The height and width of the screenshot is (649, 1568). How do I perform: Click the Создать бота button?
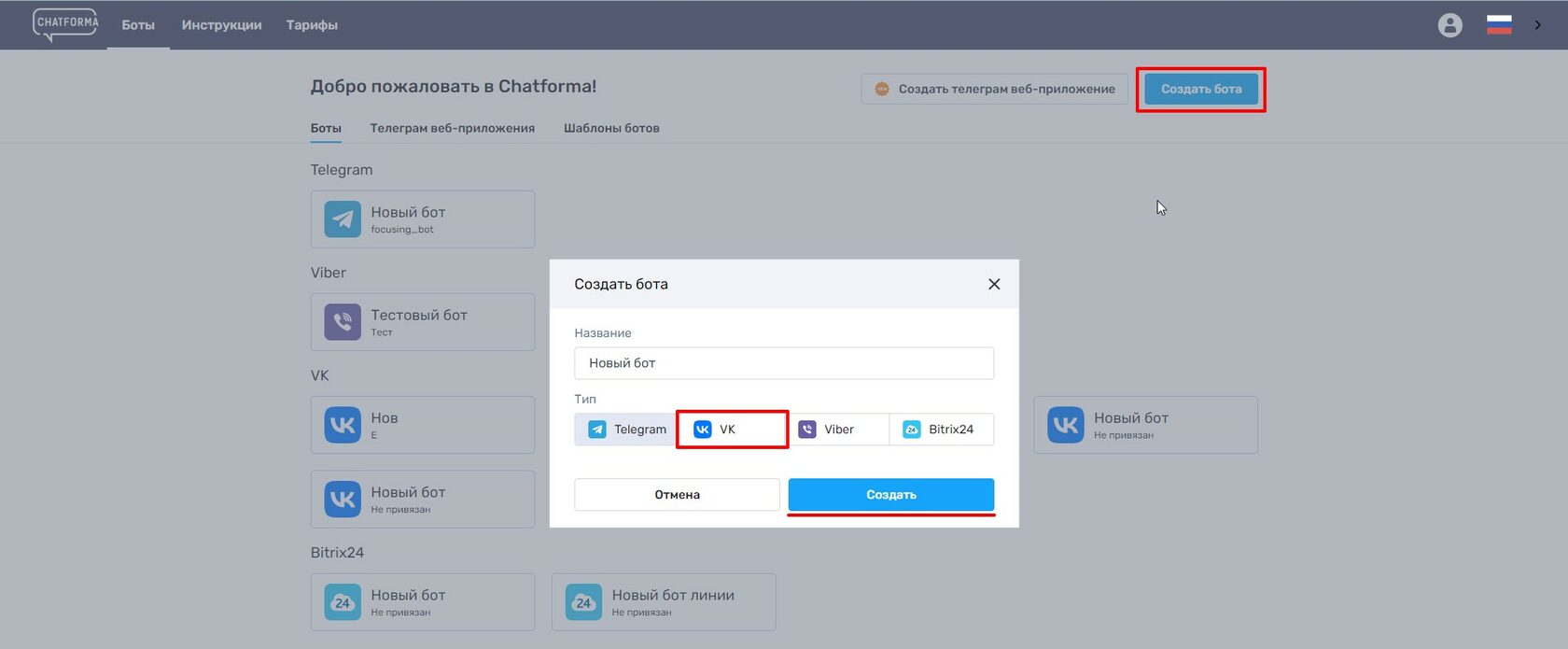click(x=1201, y=89)
